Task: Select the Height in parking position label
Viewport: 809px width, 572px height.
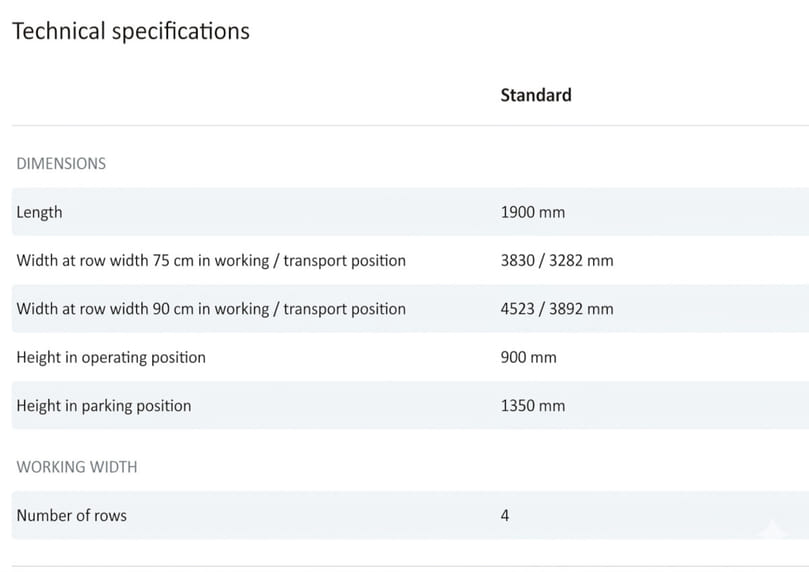Action: 104,406
